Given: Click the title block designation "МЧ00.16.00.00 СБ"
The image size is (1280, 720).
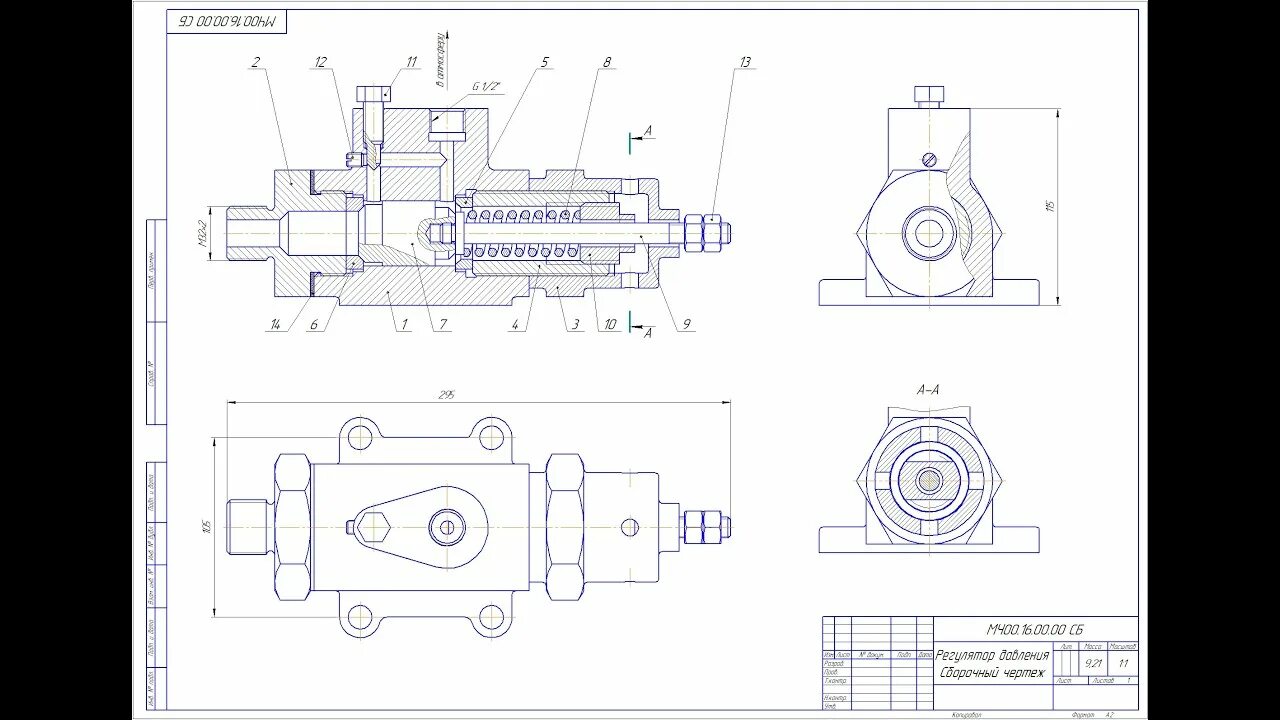Looking at the screenshot, I should pyautogui.click(x=1035, y=630).
